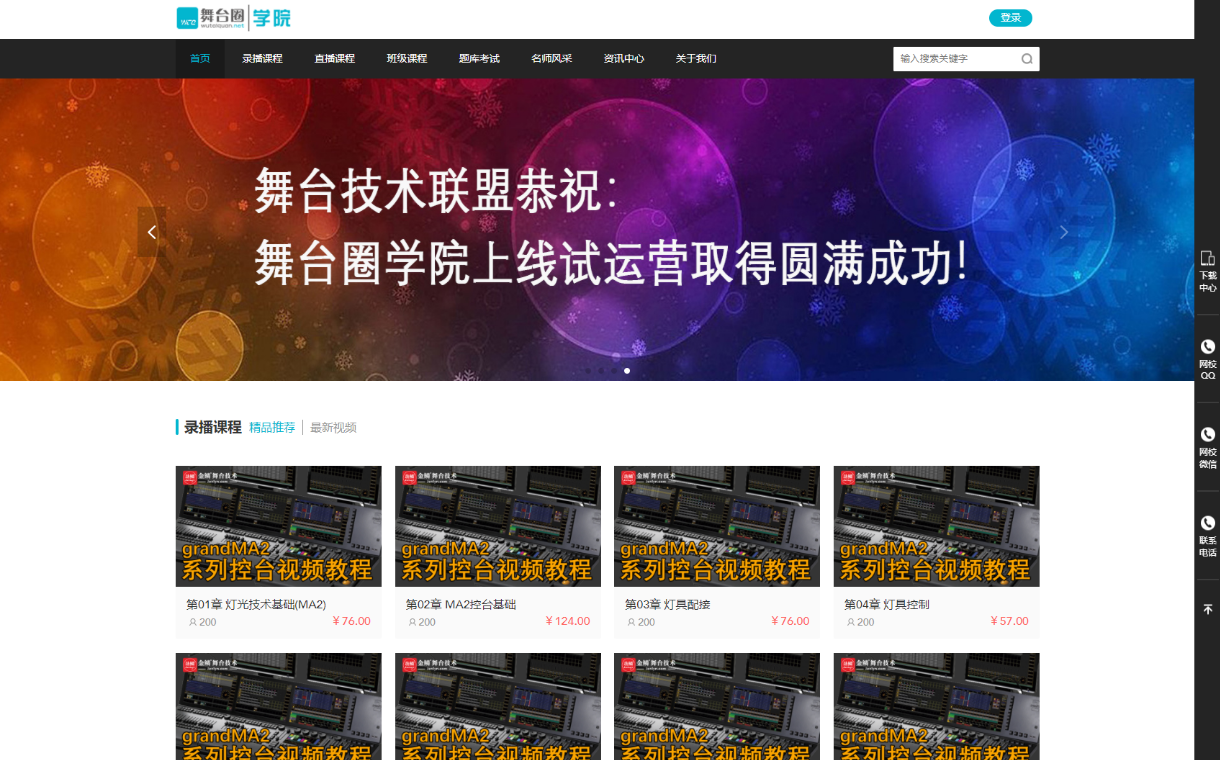Open 联系电话 in the sidebar
Viewport: 1220px width, 760px height.
point(1207,535)
